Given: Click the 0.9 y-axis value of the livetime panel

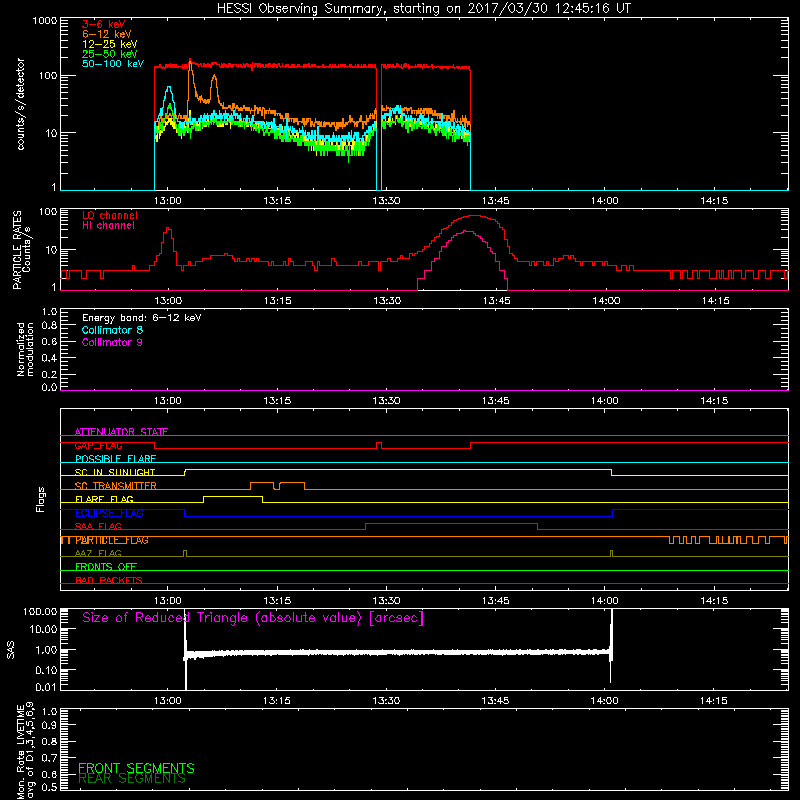Looking at the screenshot, I should 49,724.
